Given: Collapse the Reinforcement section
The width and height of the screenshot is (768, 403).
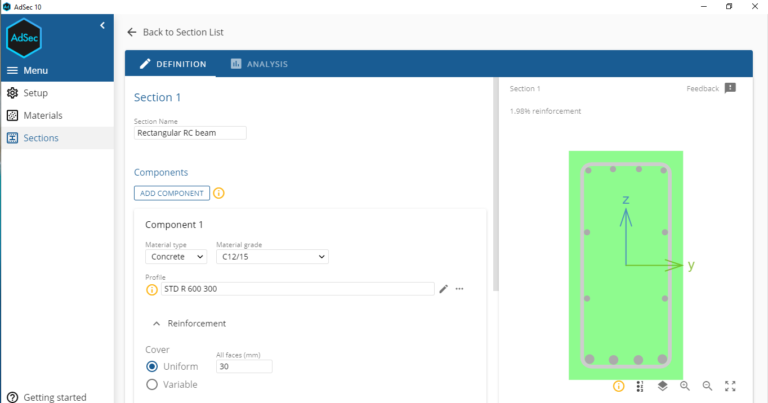Looking at the screenshot, I should 157,323.
